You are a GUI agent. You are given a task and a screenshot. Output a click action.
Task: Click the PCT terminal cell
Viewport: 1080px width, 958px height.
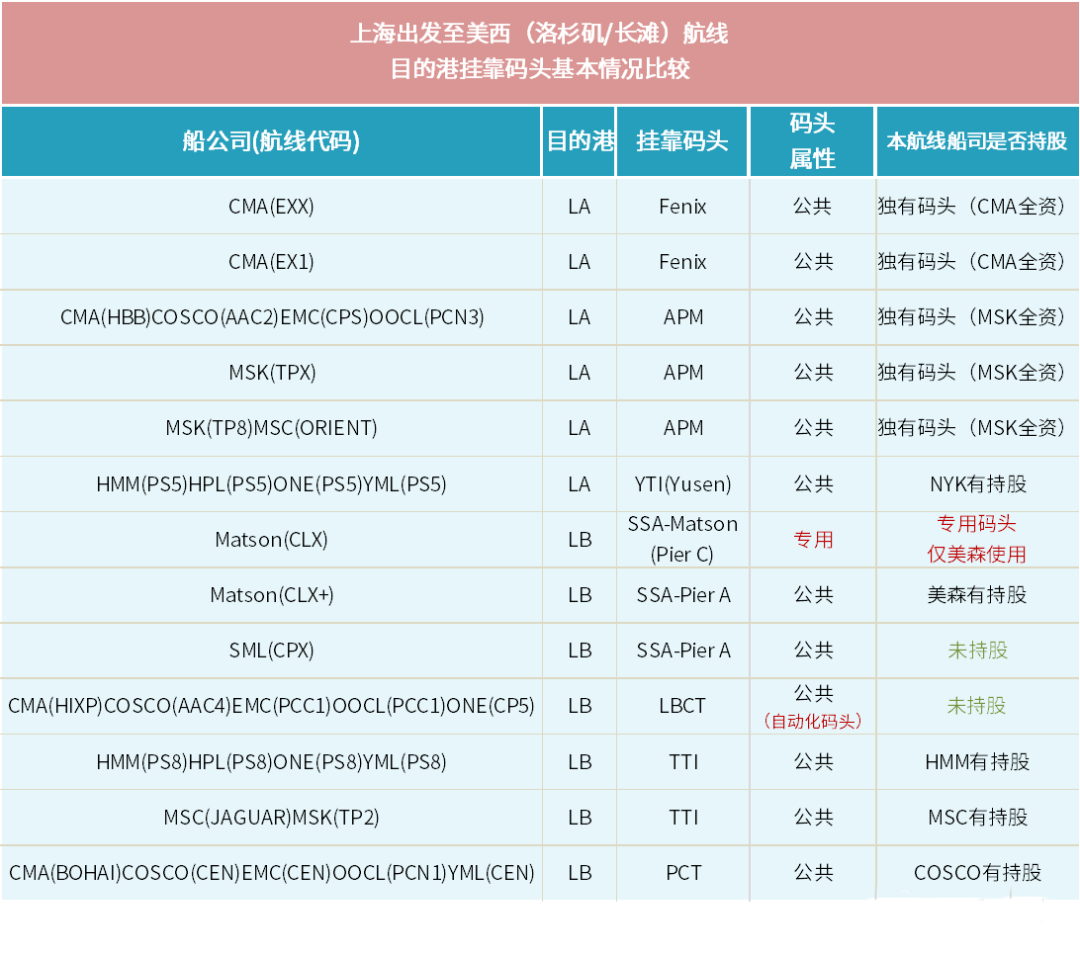point(683,873)
